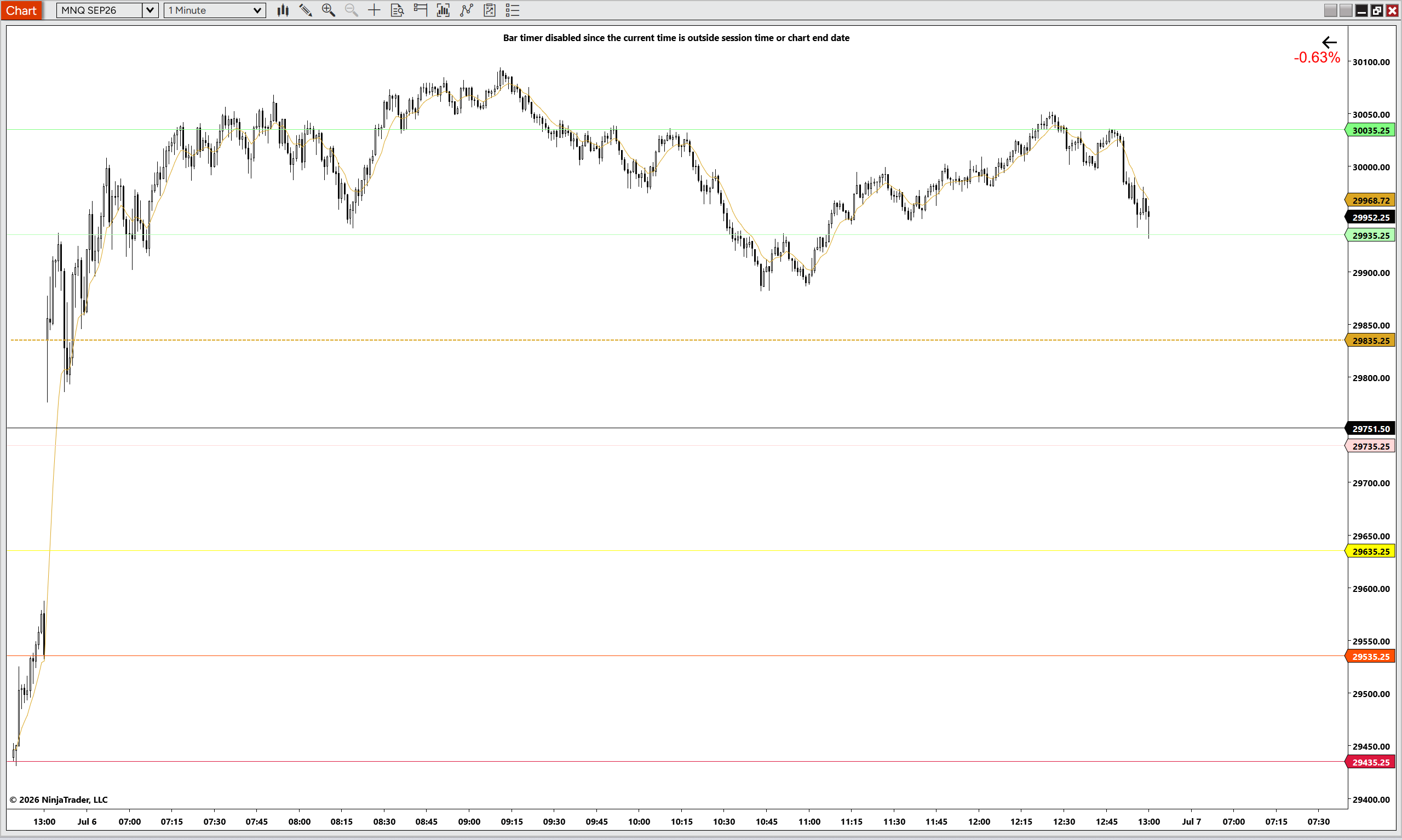Open the properties list icon

click(512, 10)
